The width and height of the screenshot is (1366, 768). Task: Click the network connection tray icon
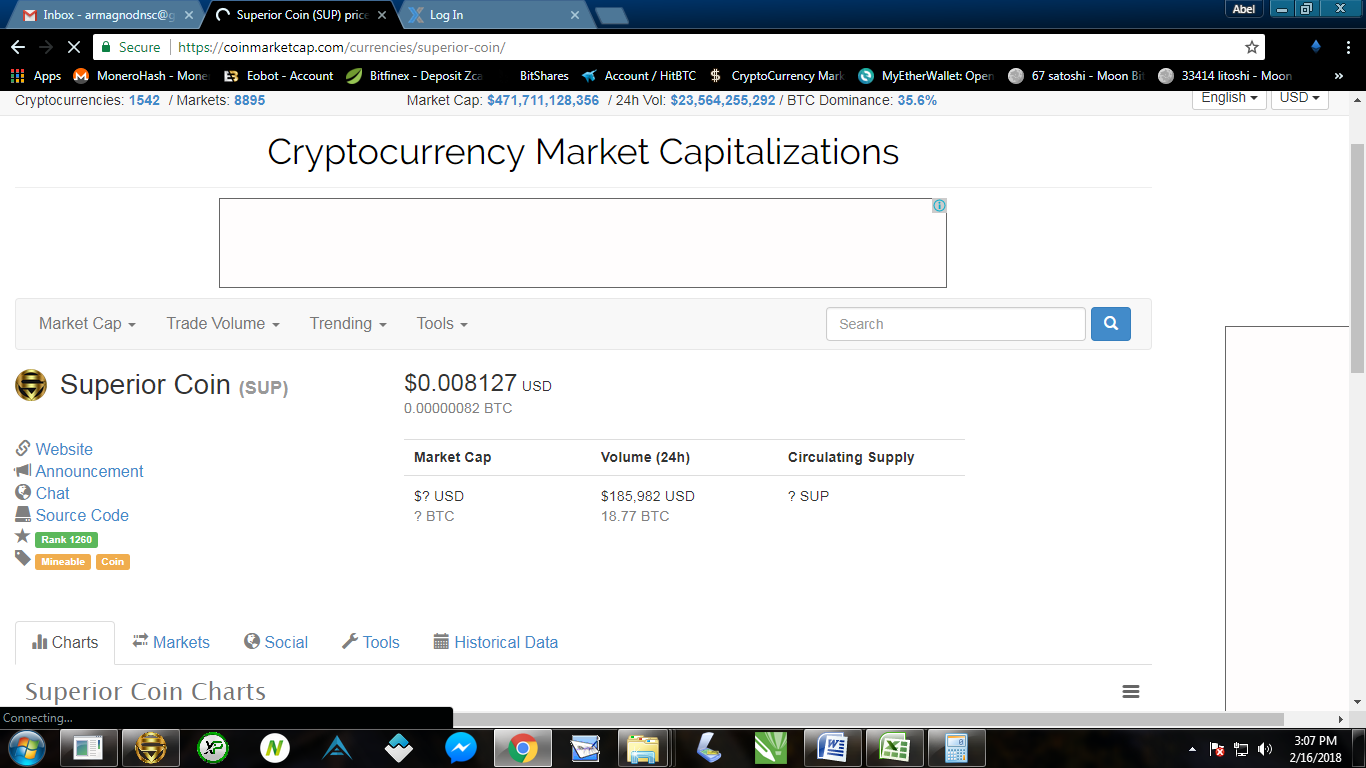coord(1241,749)
